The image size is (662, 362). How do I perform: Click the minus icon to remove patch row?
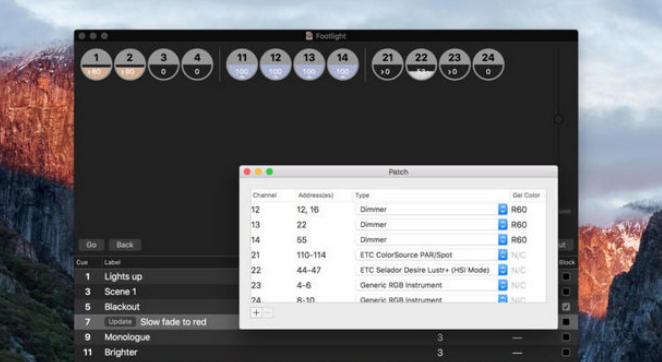click(268, 313)
